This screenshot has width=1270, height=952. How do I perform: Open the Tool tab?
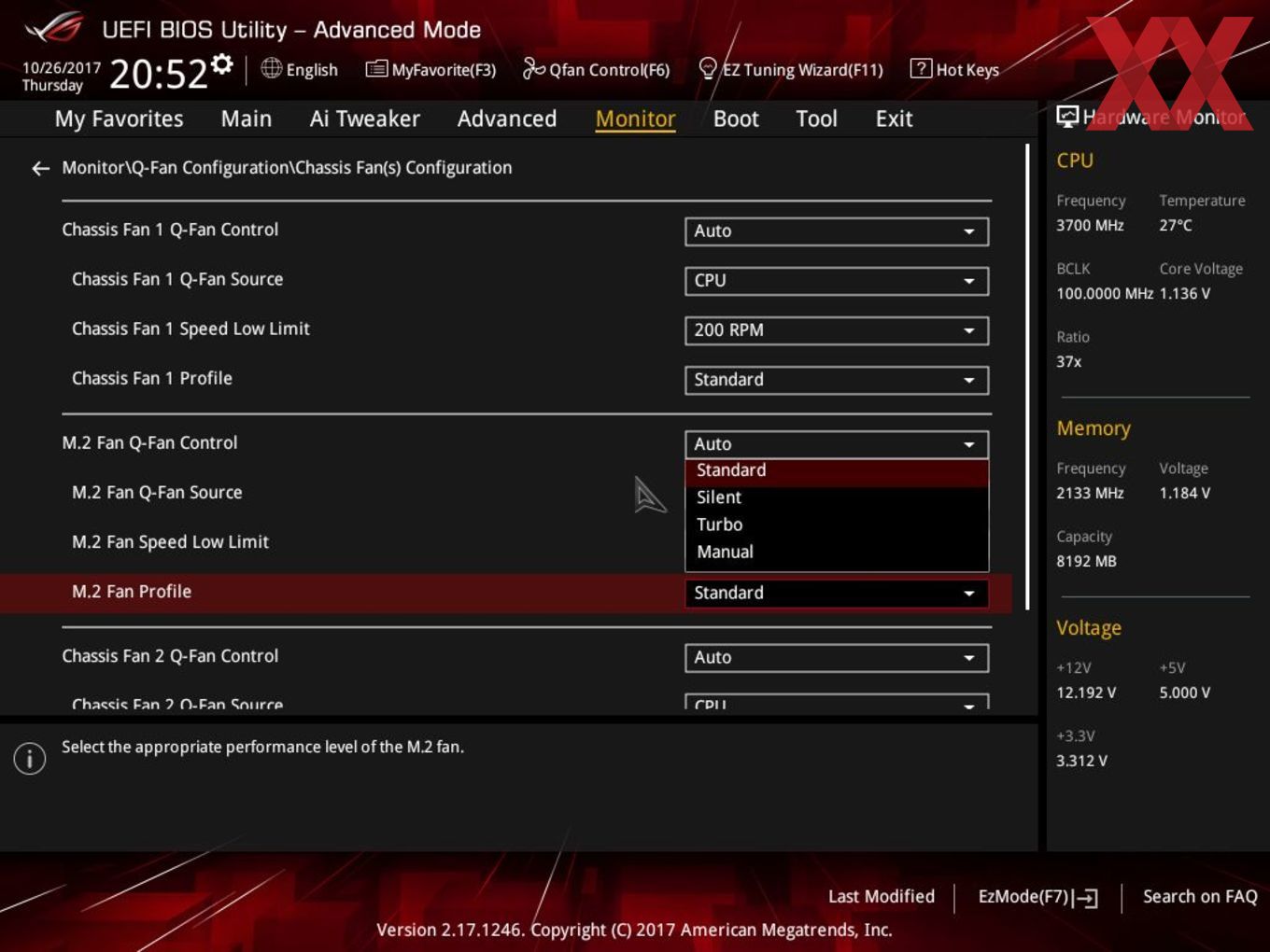pyautogui.click(x=816, y=119)
